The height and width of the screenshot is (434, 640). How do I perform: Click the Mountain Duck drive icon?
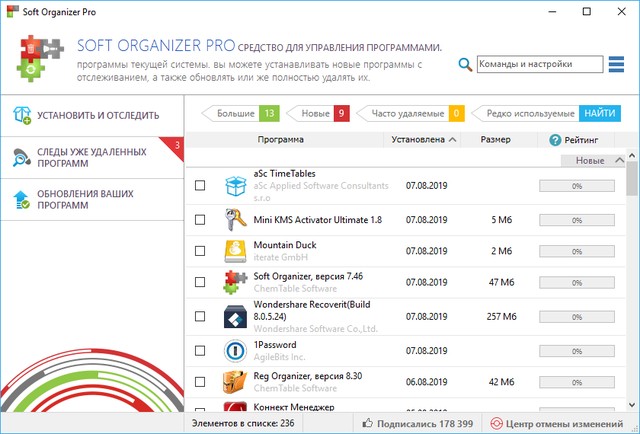(x=236, y=251)
